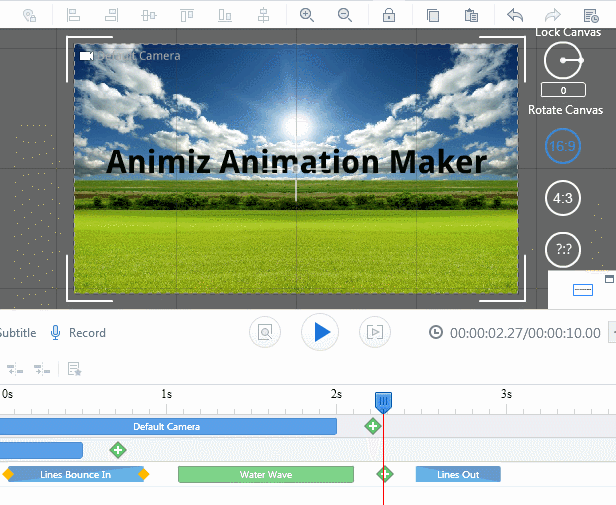The image size is (616, 505).
Task: Click the play-current-scene button right of play
Action: pos(375,332)
